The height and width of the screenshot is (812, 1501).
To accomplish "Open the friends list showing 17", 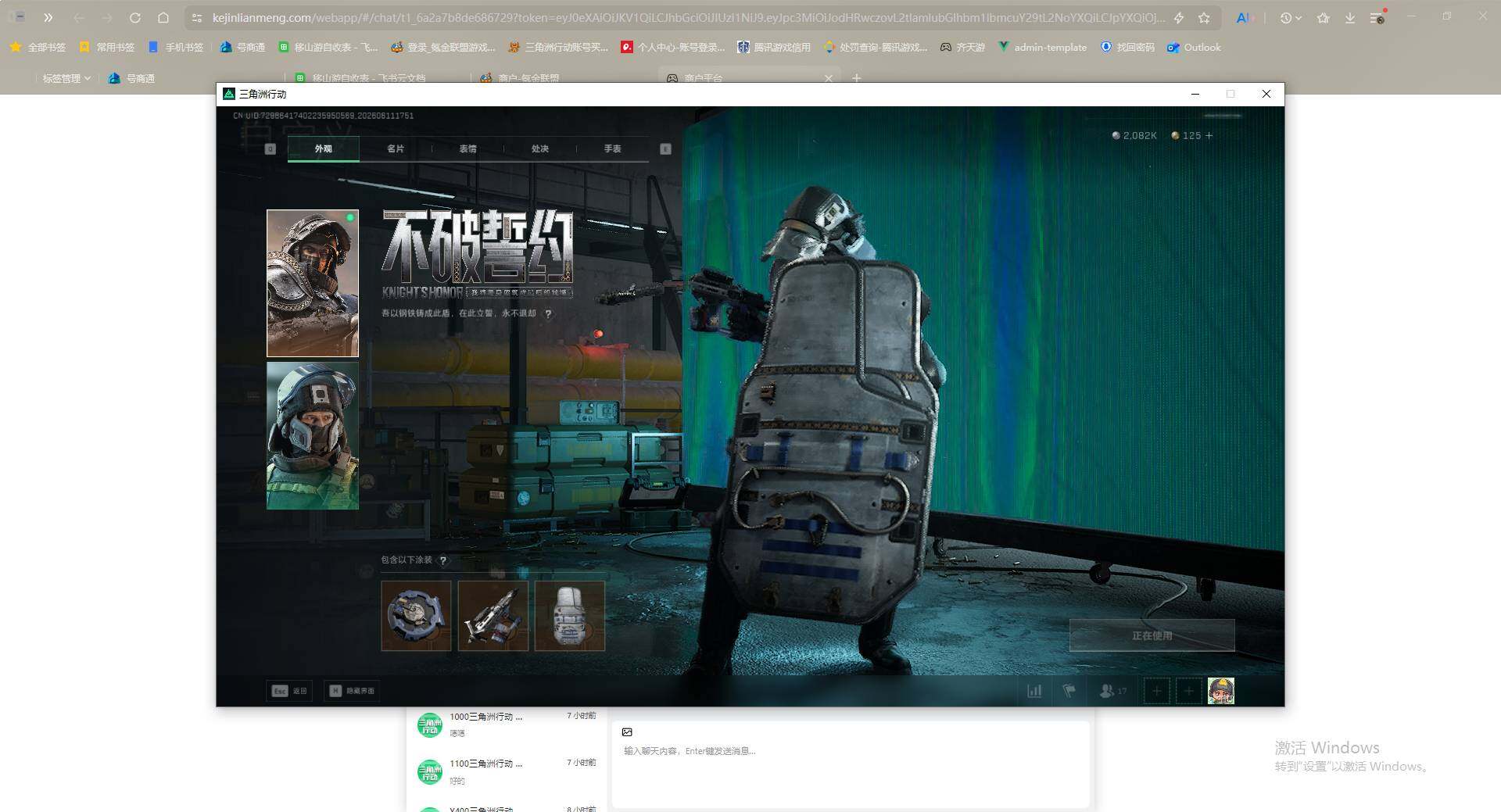I will tap(1113, 691).
